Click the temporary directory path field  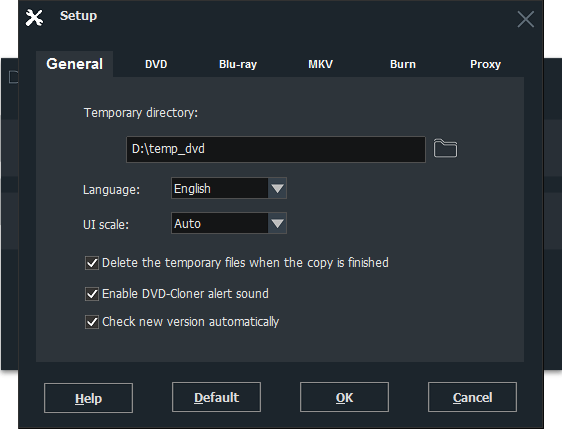pos(276,149)
